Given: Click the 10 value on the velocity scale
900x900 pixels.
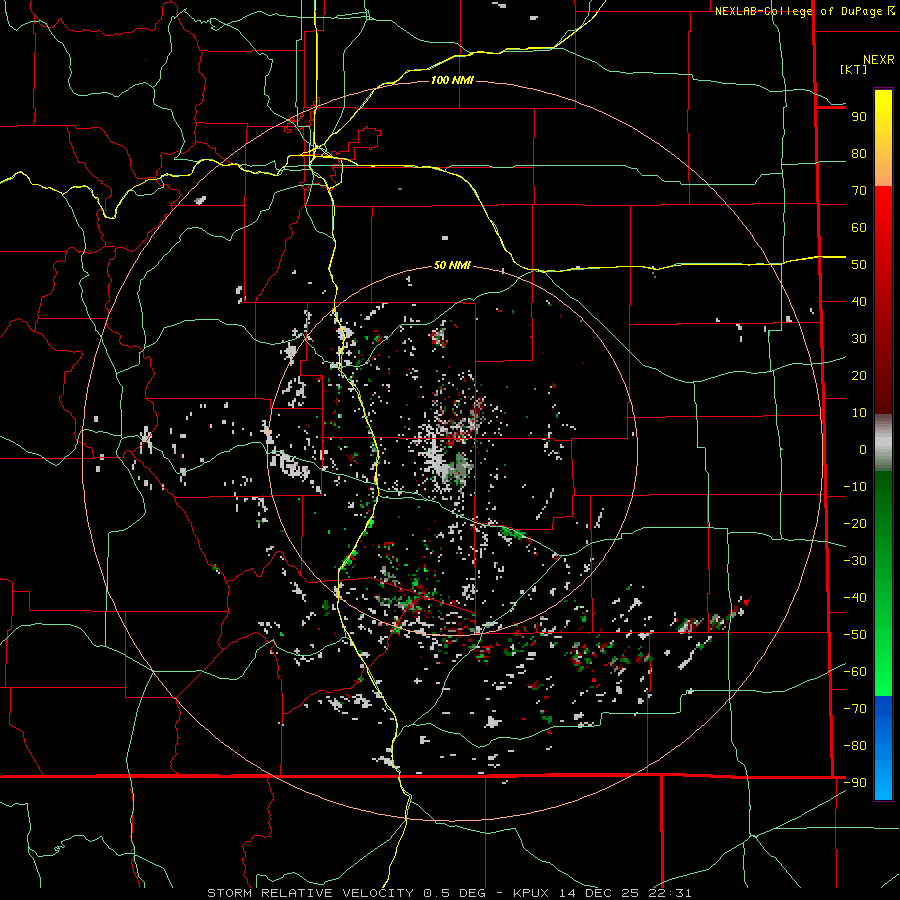Looking at the screenshot, I should coord(859,413).
